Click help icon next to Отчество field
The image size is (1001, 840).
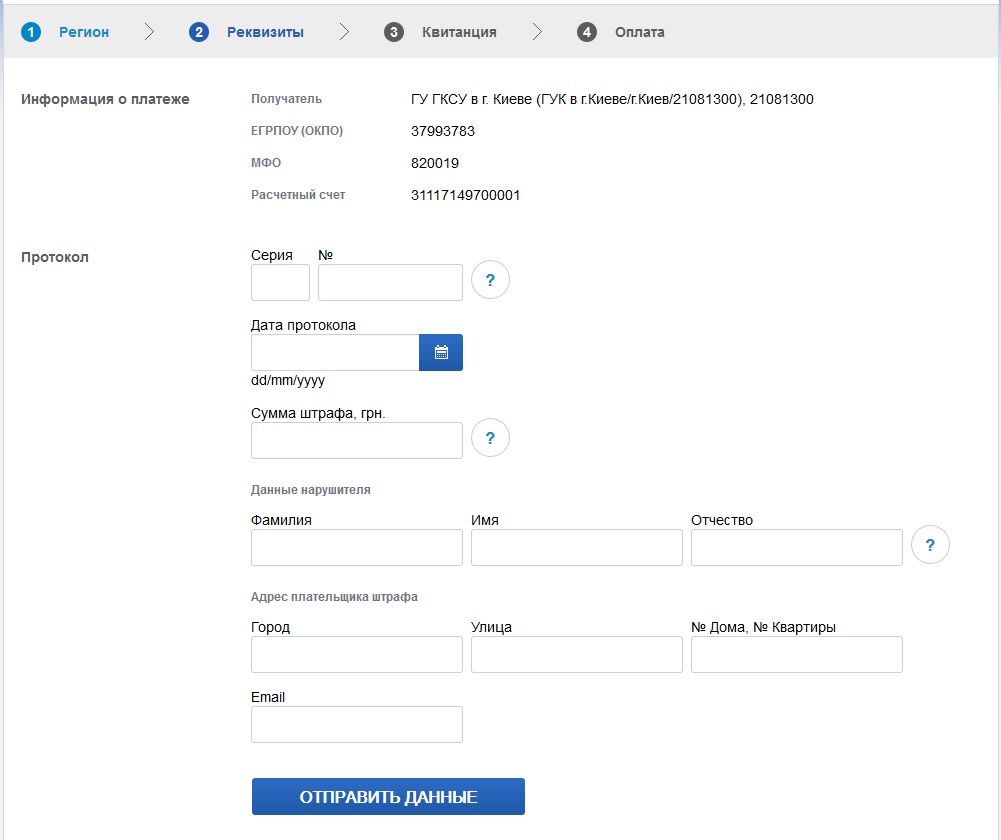click(x=930, y=545)
